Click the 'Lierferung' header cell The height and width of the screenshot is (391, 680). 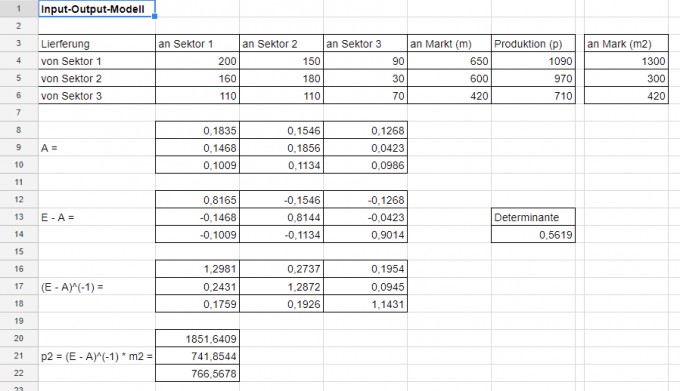coord(97,43)
